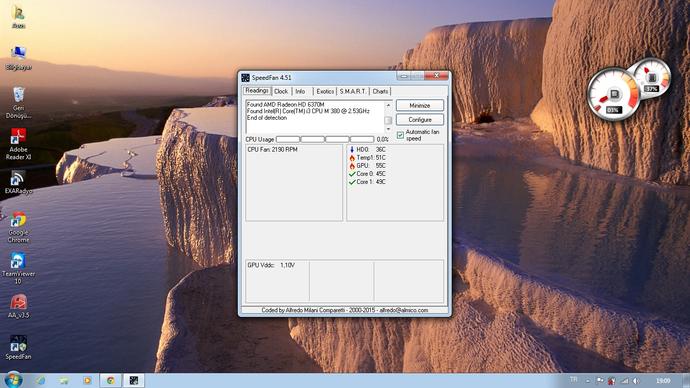Image resolution: width=690 pixels, height=388 pixels.
Task: Open the user folder desktop icon at top
Action: (18, 17)
